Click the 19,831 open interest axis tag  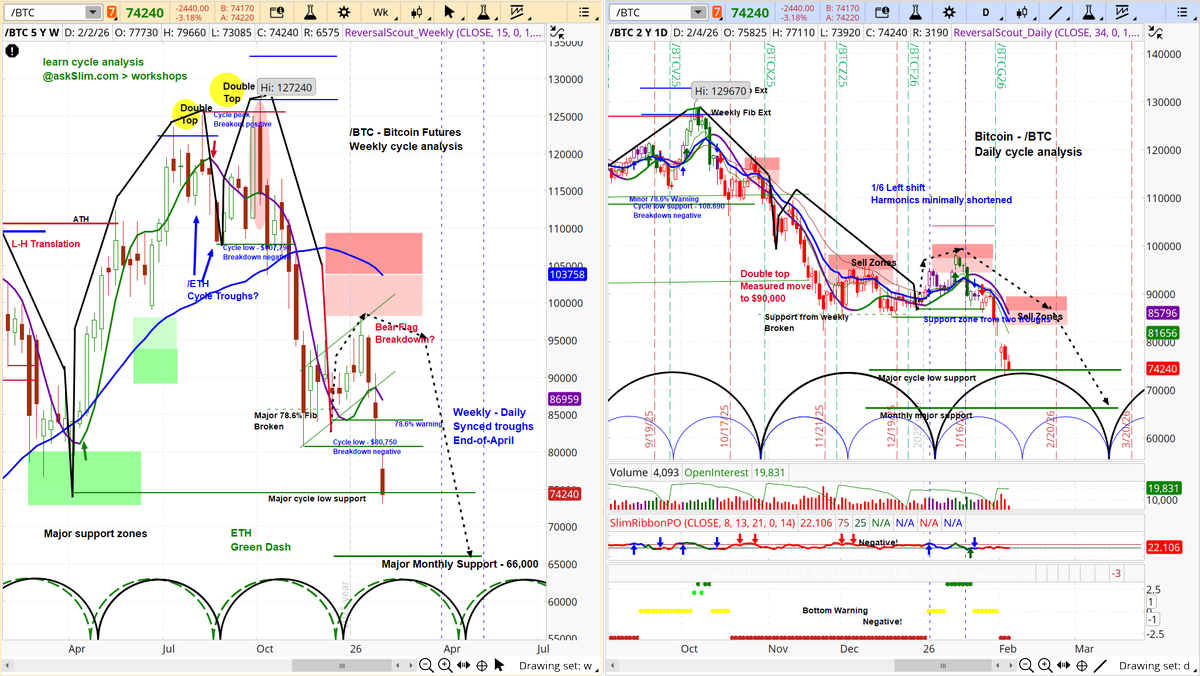(1166, 487)
